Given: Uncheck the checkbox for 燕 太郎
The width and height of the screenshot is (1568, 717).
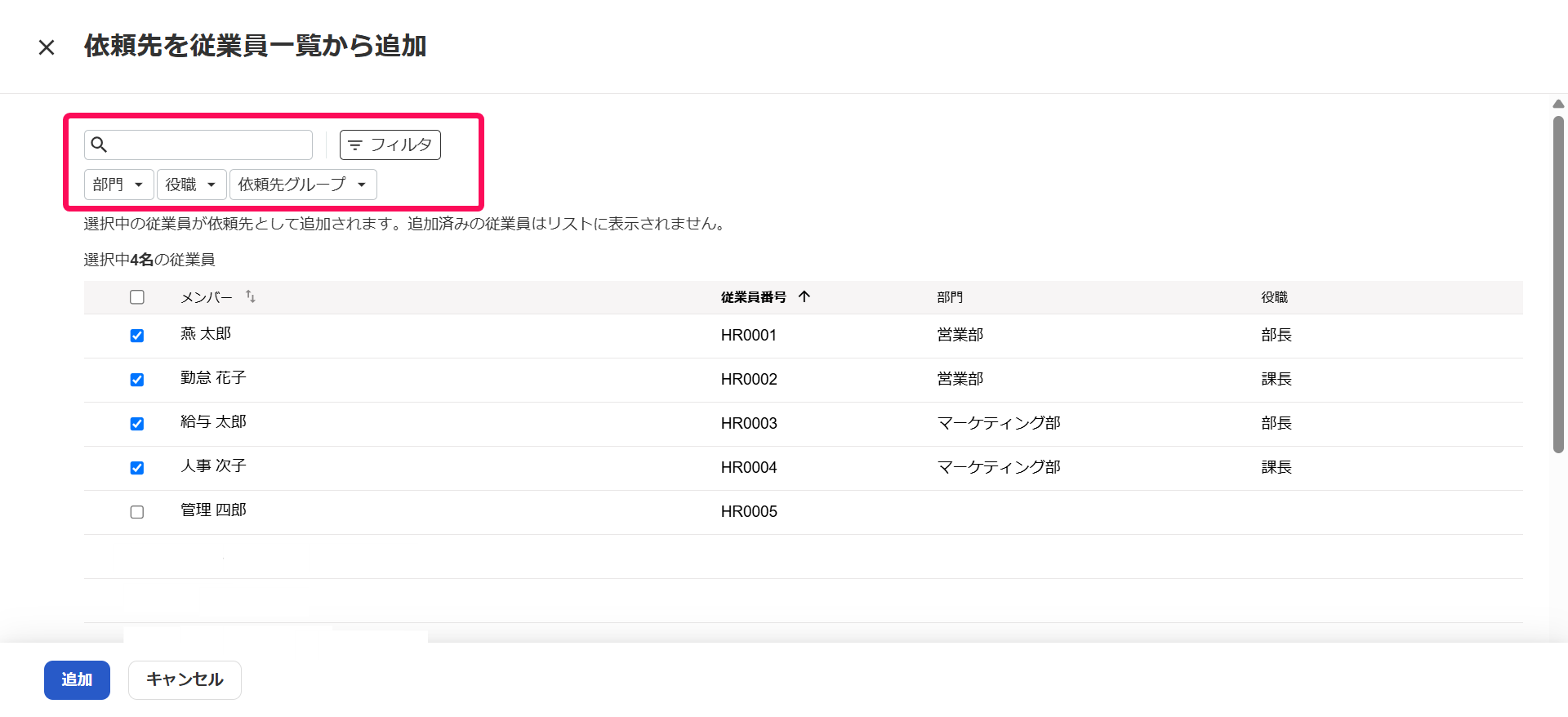Looking at the screenshot, I should (x=137, y=336).
